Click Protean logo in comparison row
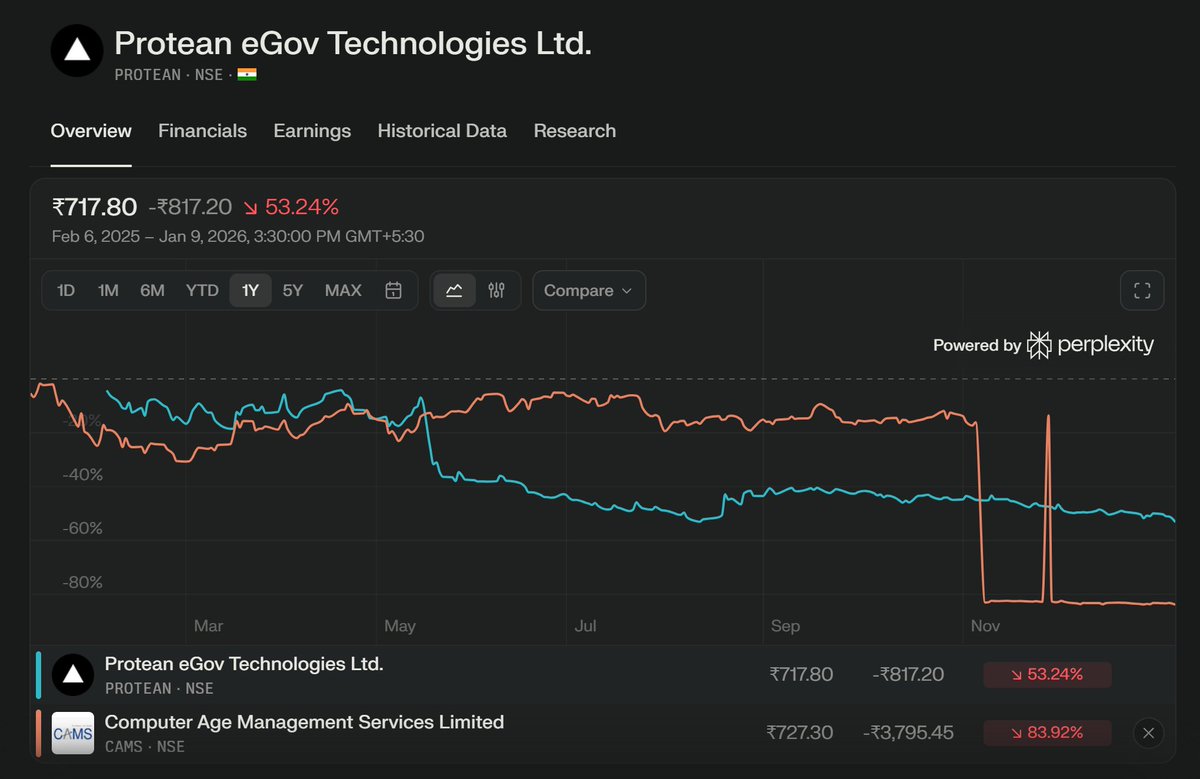The image size is (1200, 779). (x=72, y=675)
